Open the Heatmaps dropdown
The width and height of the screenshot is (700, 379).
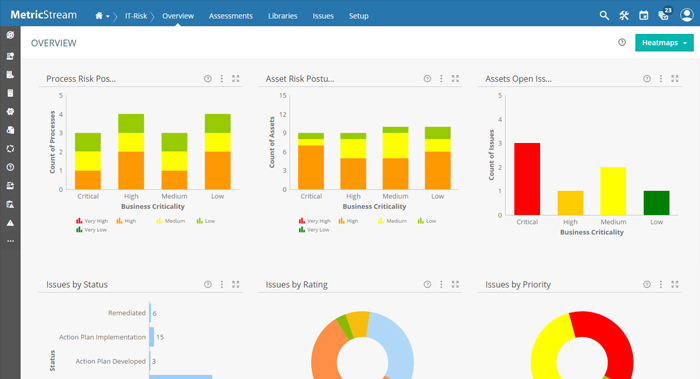(664, 43)
